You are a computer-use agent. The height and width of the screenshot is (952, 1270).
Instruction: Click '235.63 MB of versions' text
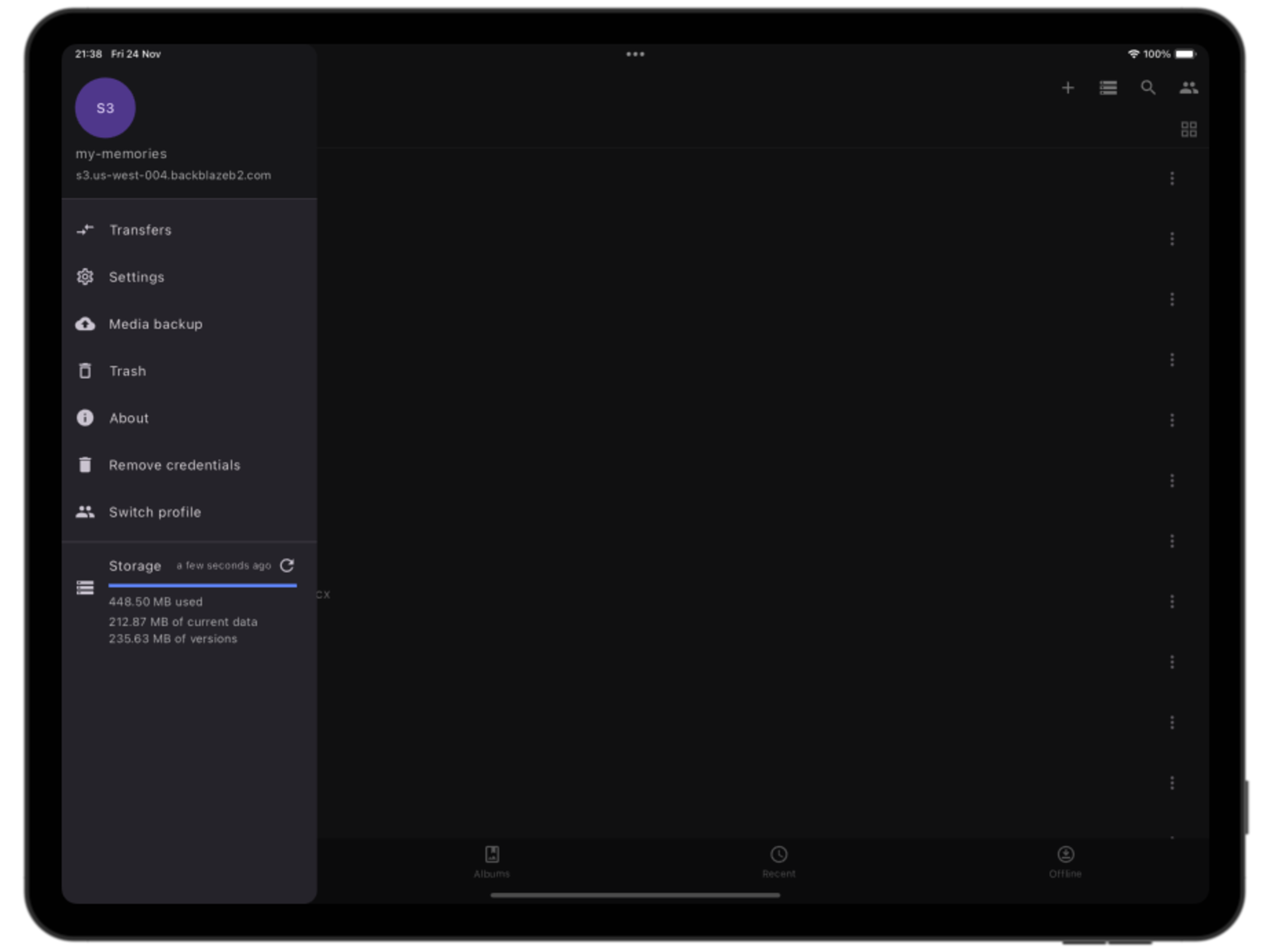tap(173, 640)
